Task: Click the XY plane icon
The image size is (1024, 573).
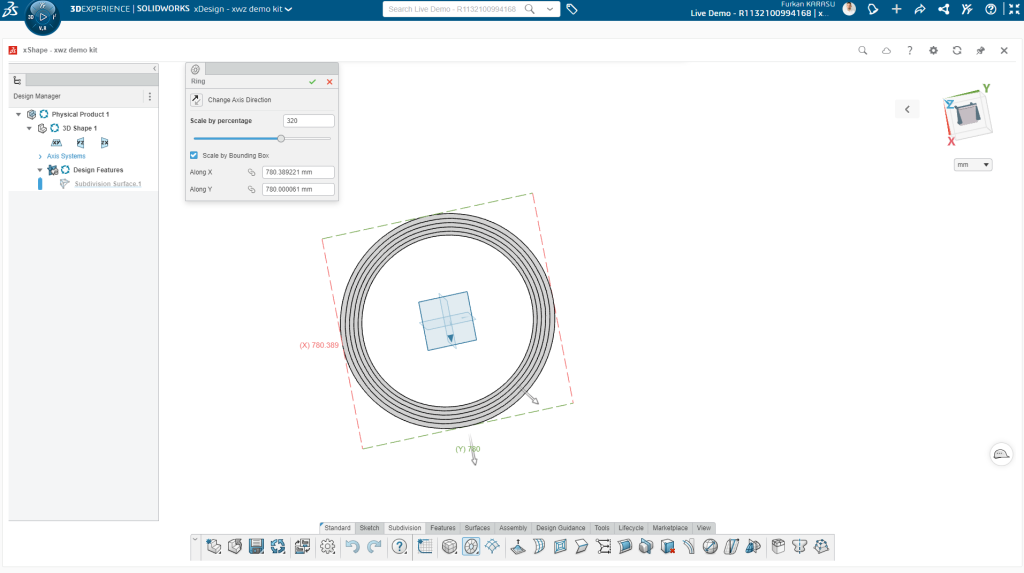Action: click(x=57, y=143)
